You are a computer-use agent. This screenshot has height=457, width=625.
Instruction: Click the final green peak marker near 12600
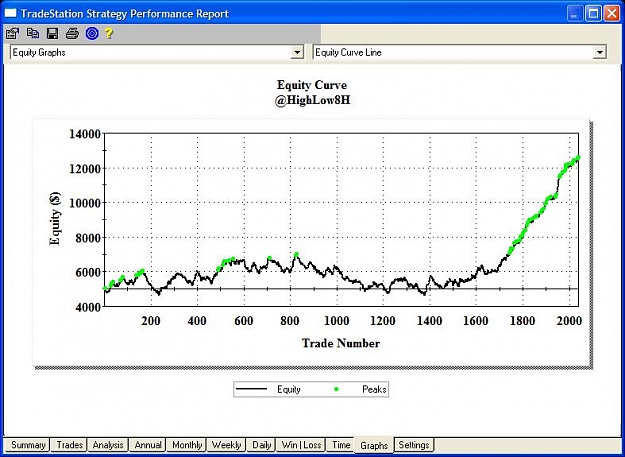coord(578,158)
